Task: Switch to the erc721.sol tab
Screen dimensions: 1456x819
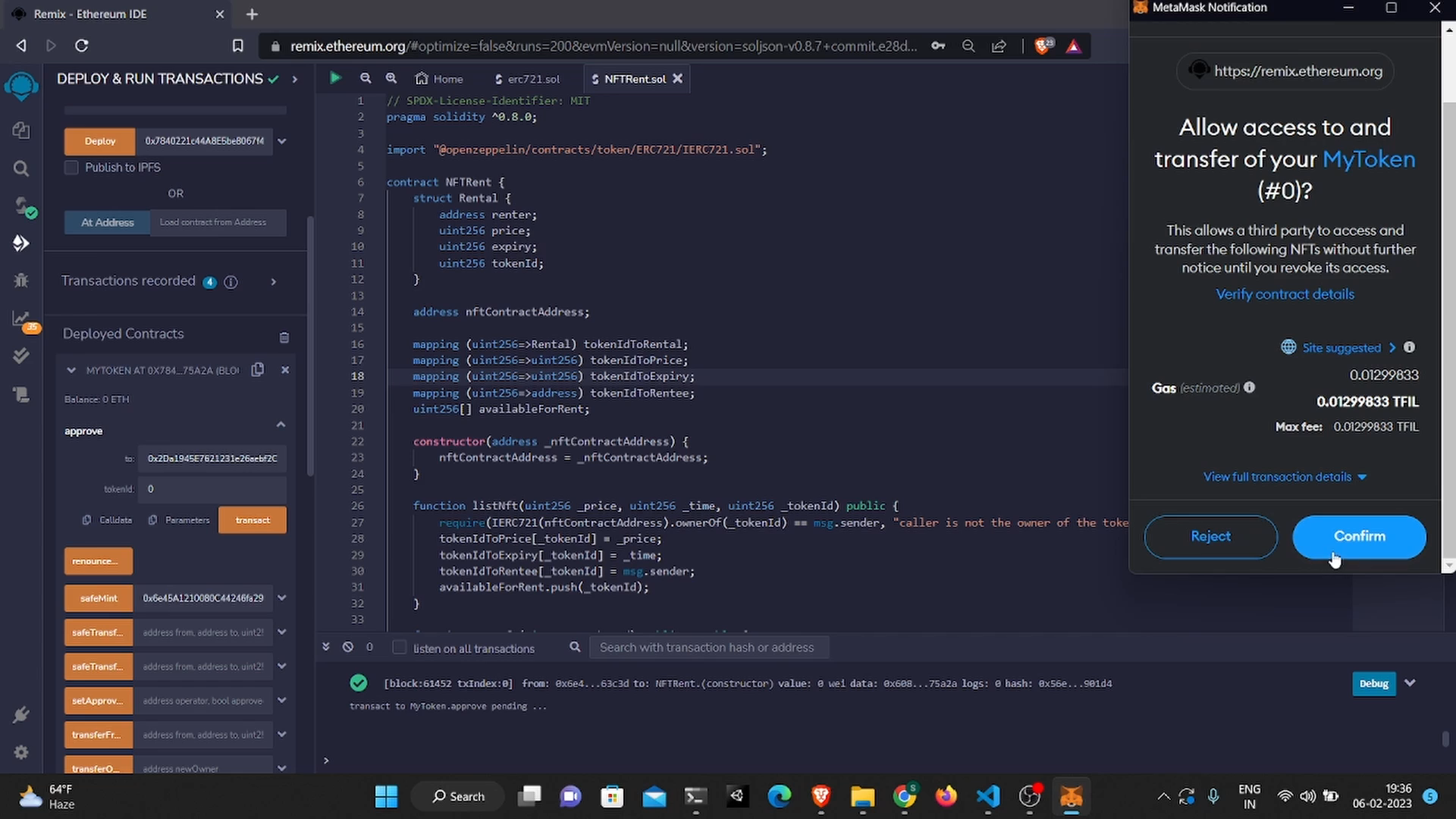Action: pos(527,79)
